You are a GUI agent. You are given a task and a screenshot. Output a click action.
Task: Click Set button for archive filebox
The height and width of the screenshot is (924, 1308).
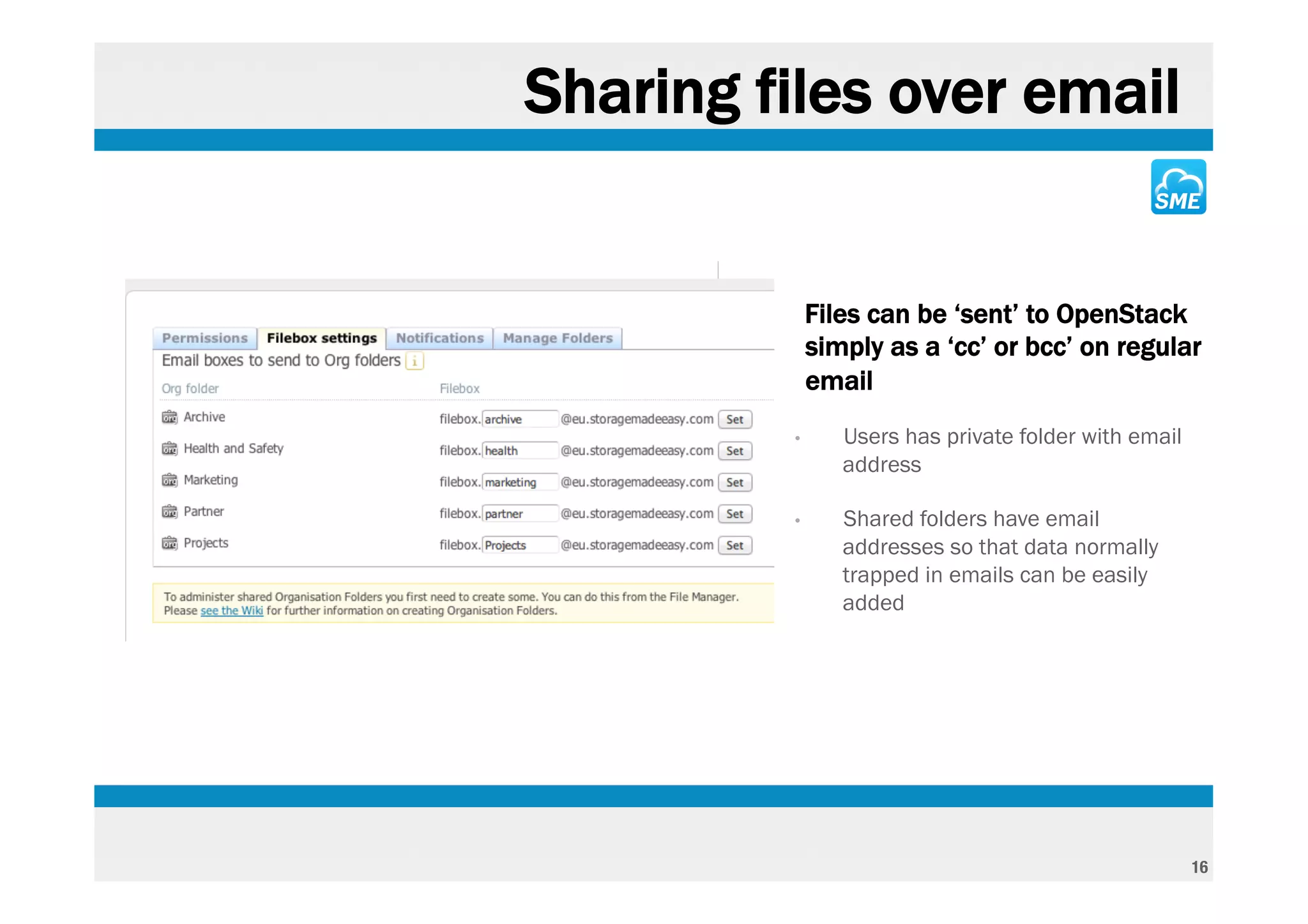tap(734, 420)
